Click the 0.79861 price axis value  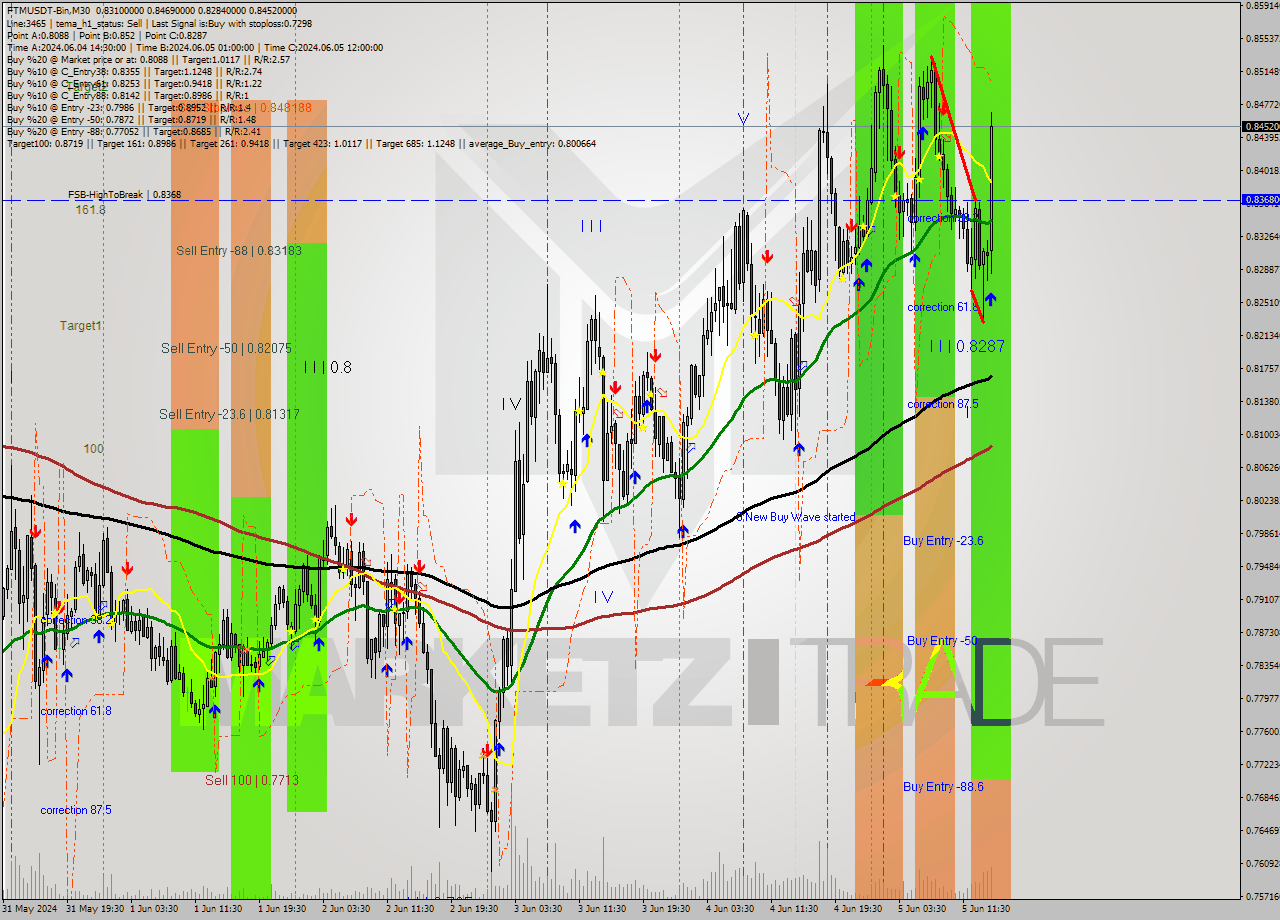click(x=1262, y=533)
